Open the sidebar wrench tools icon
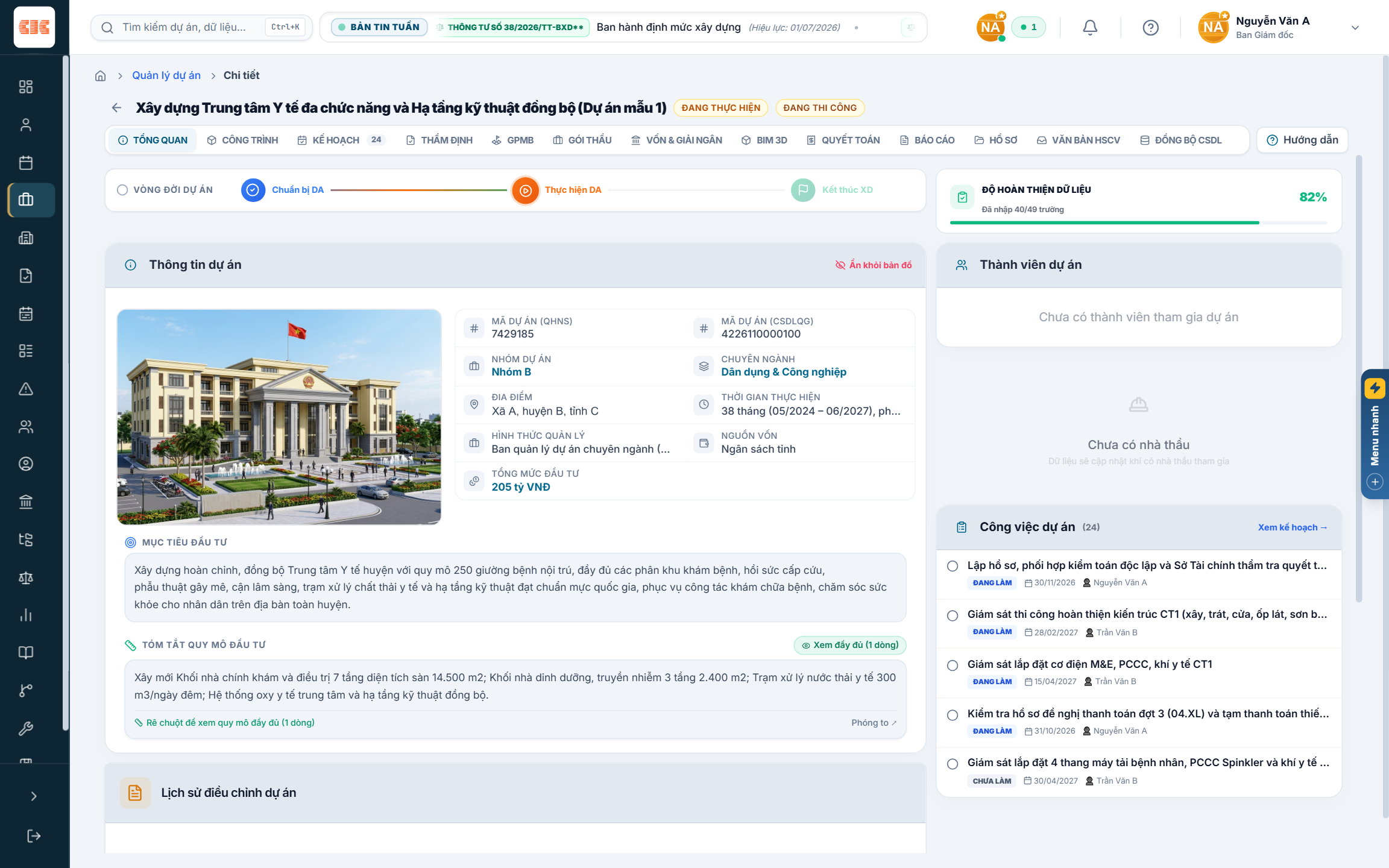The width and height of the screenshot is (1389, 868). coord(26,728)
